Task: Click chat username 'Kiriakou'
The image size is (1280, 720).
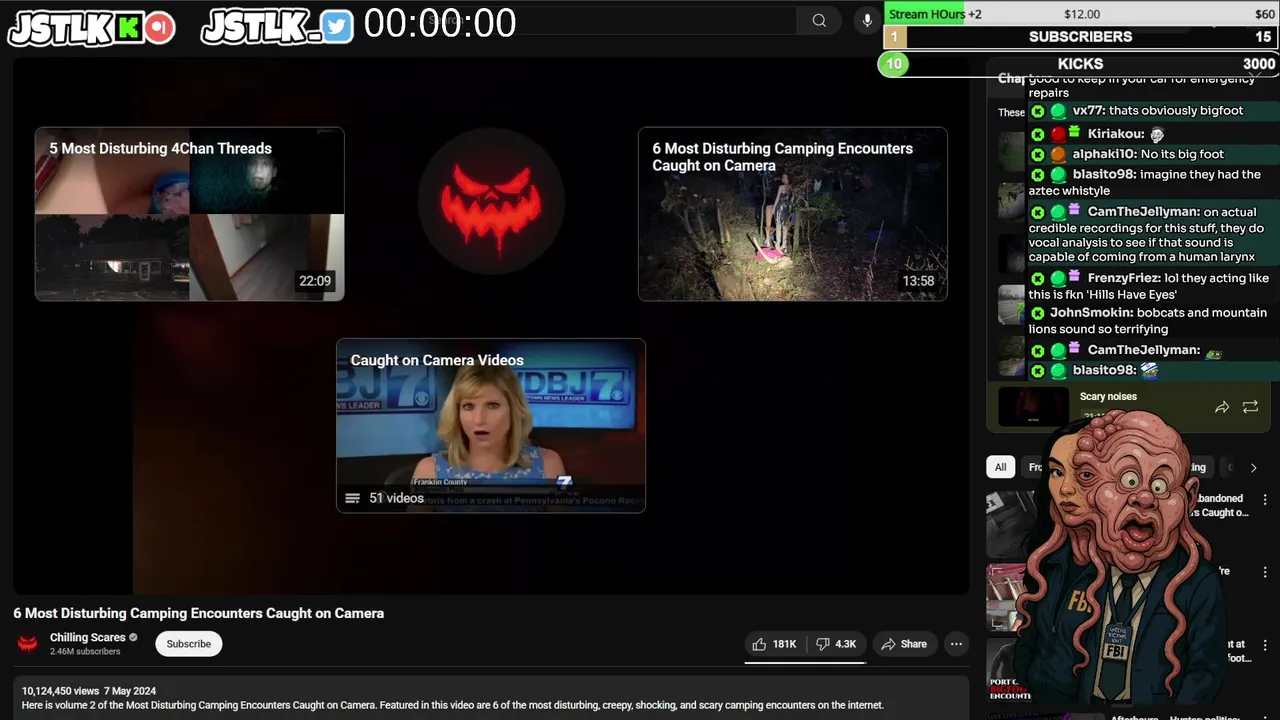Action: pos(1115,134)
